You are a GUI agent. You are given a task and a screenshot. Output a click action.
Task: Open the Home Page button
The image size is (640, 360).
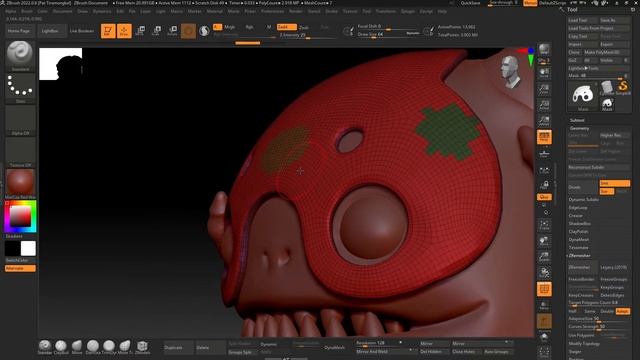(19, 31)
